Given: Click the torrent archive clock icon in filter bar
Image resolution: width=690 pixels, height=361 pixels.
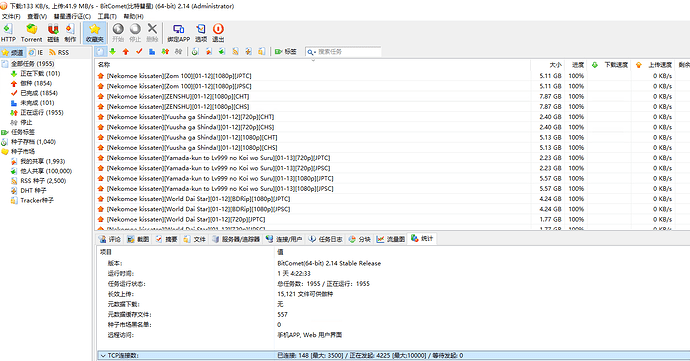Looking at the screenshot, I should click(x=195, y=52).
